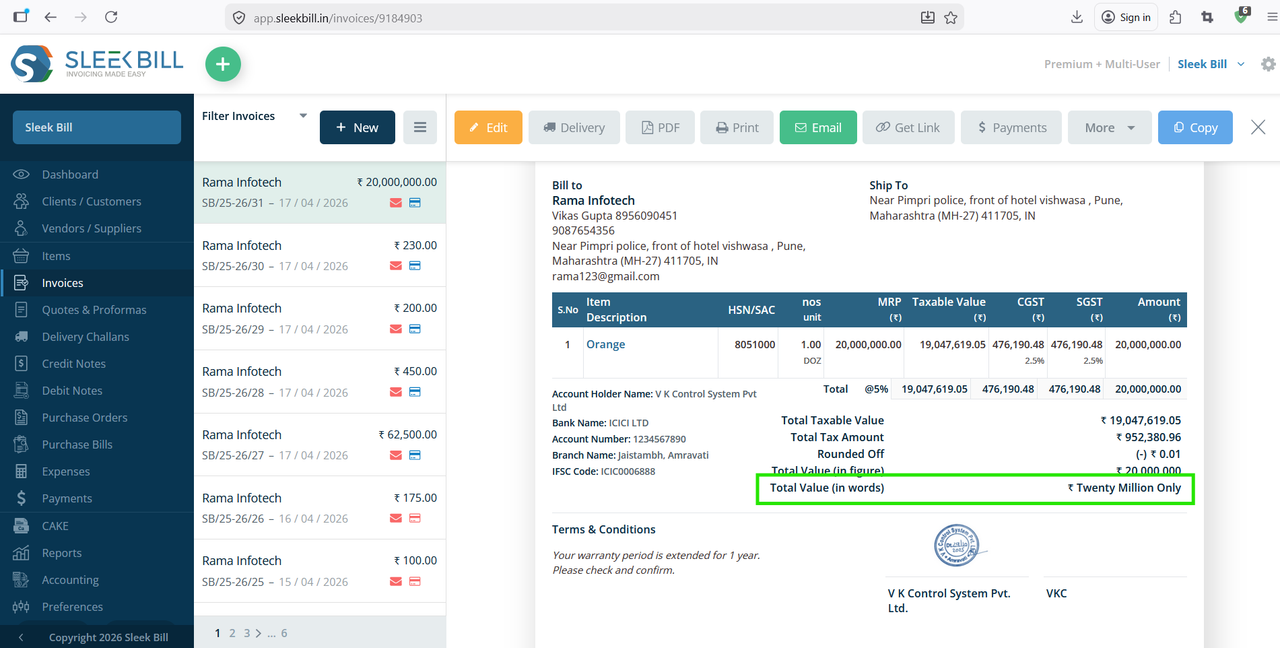The height and width of the screenshot is (648, 1280).
Task: Go to page 3 of invoices
Action: click(246, 633)
